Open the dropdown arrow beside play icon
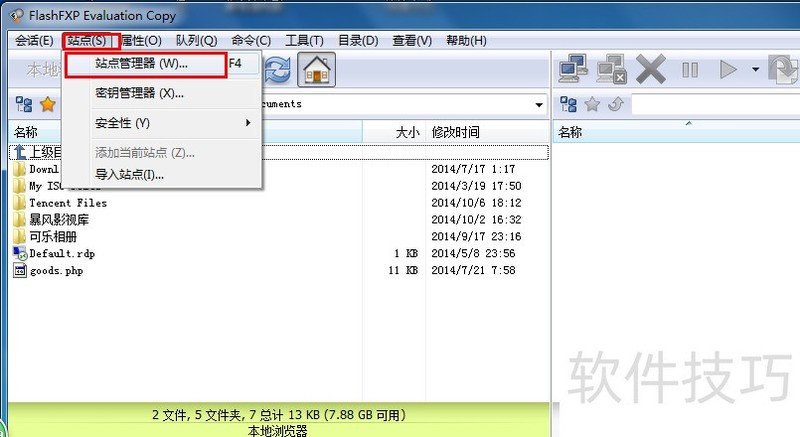This screenshot has width=800, height=437. 755,69
